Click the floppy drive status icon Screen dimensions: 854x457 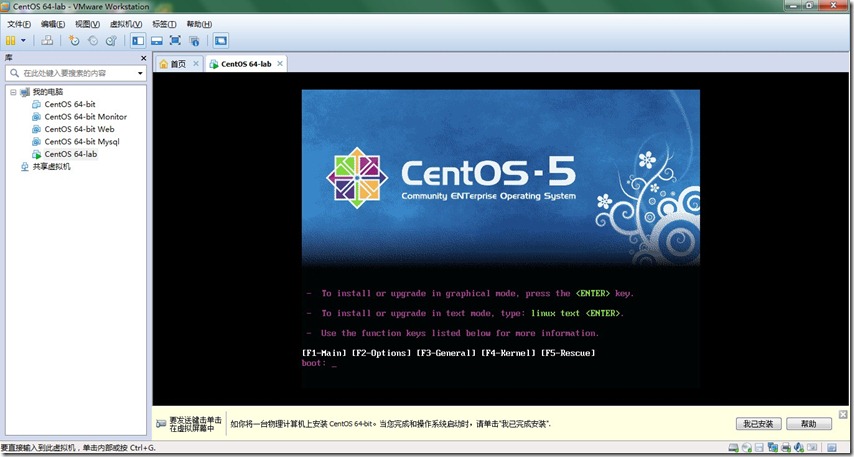[759, 448]
